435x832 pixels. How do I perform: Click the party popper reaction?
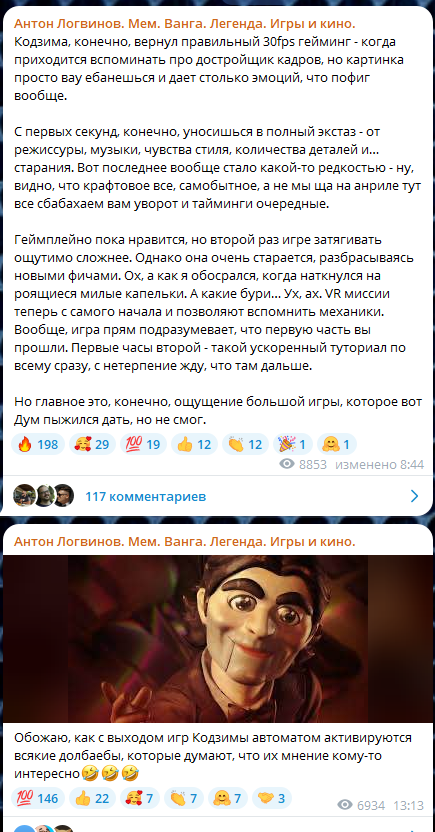coord(293,444)
